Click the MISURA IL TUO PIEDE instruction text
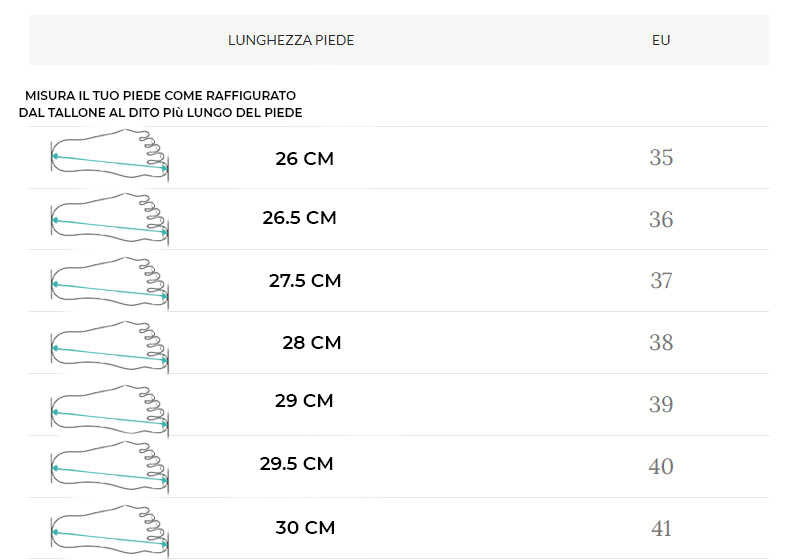Viewport: 794px width, 560px height. coord(160,104)
